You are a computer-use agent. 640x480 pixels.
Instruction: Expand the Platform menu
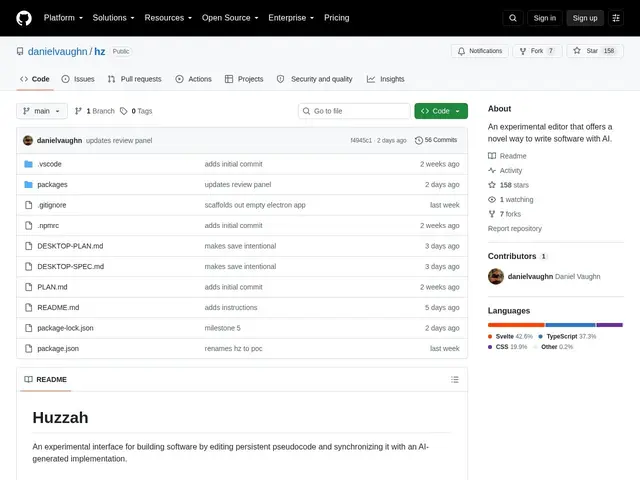(x=63, y=18)
